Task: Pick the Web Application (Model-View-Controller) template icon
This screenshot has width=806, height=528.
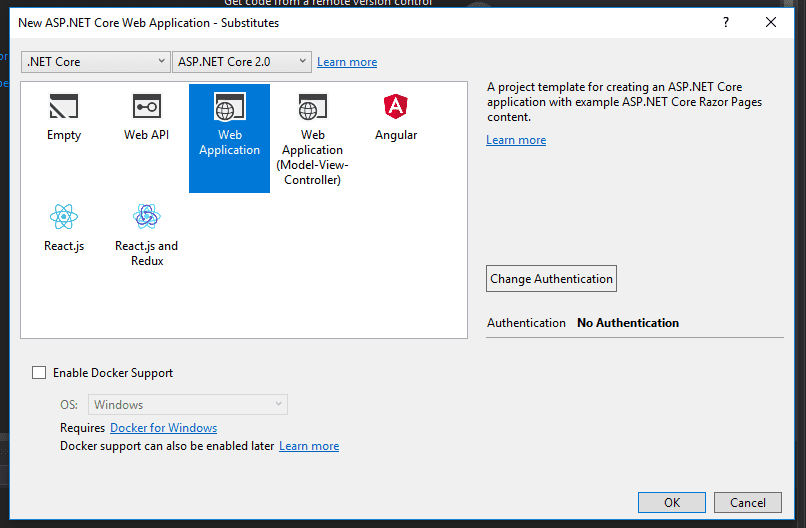Action: click(313, 106)
